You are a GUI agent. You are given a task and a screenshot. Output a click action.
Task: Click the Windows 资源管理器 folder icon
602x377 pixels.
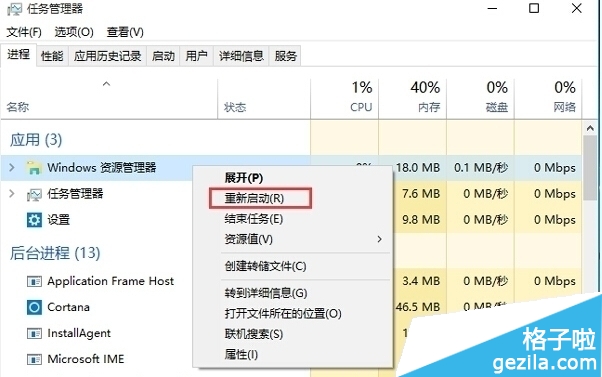(34, 168)
